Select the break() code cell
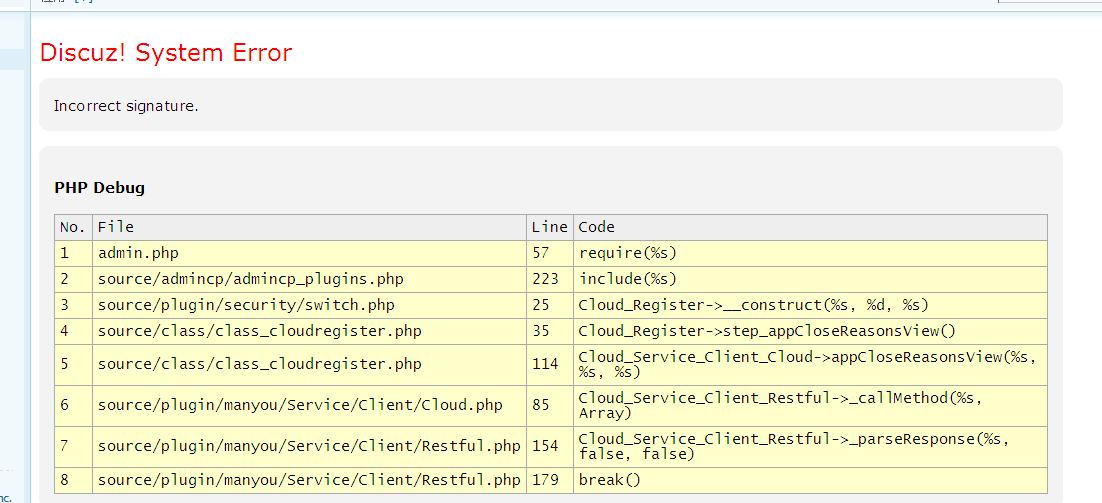The image size is (1102, 503). tap(810, 481)
